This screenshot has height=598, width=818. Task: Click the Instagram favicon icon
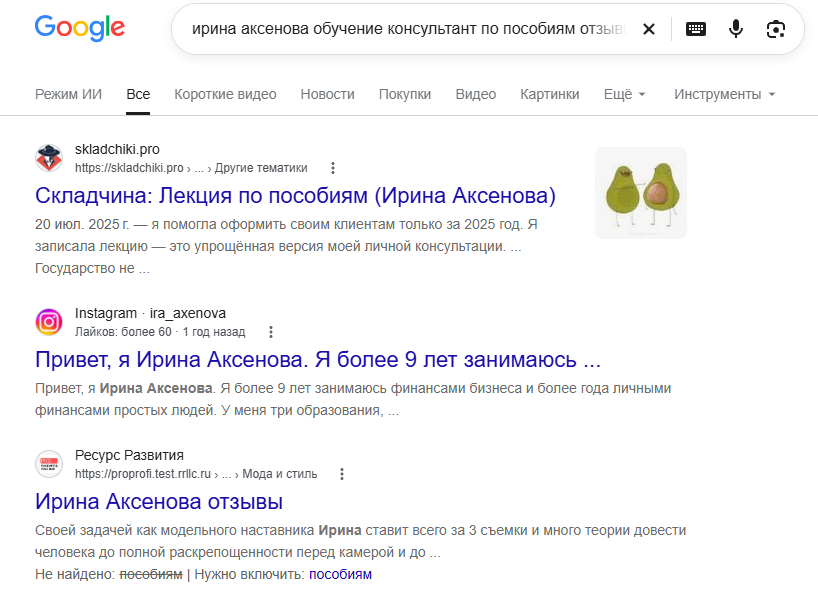[49, 322]
